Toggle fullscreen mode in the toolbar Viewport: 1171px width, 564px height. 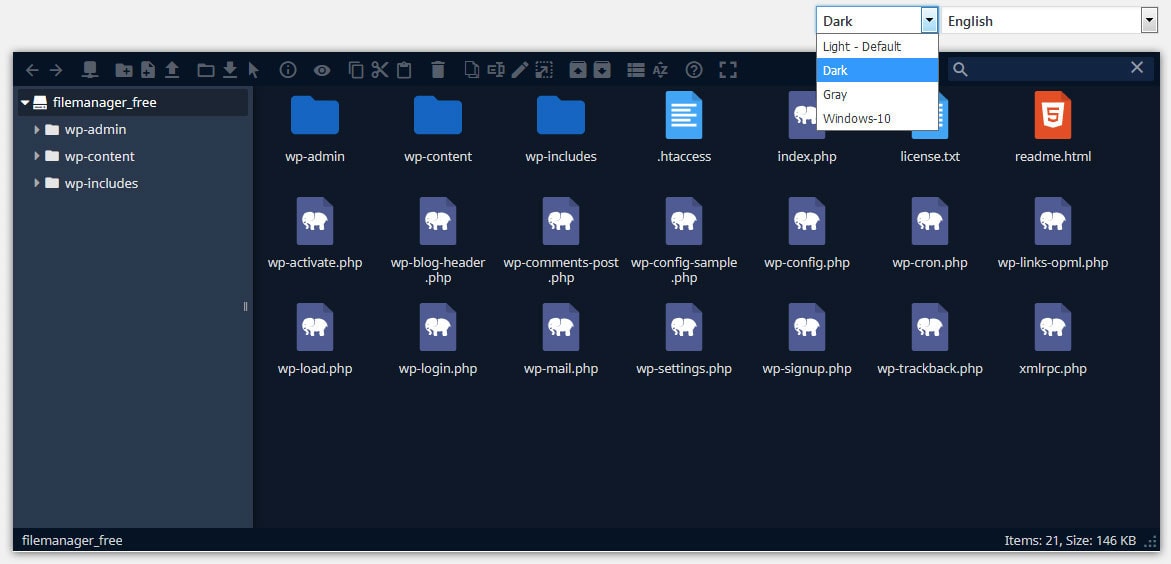coord(728,70)
